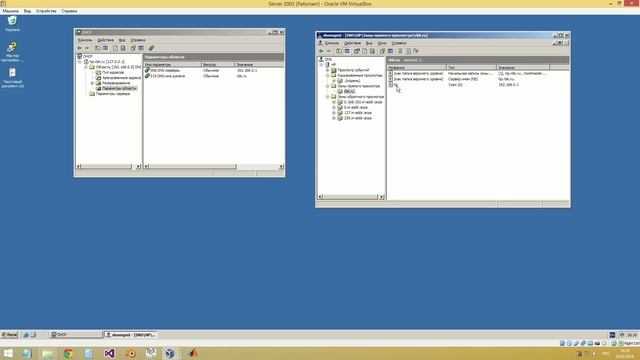Switch to DHCP button in guest taskbar
The height and width of the screenshot is (360, 640).
(76, 335)
